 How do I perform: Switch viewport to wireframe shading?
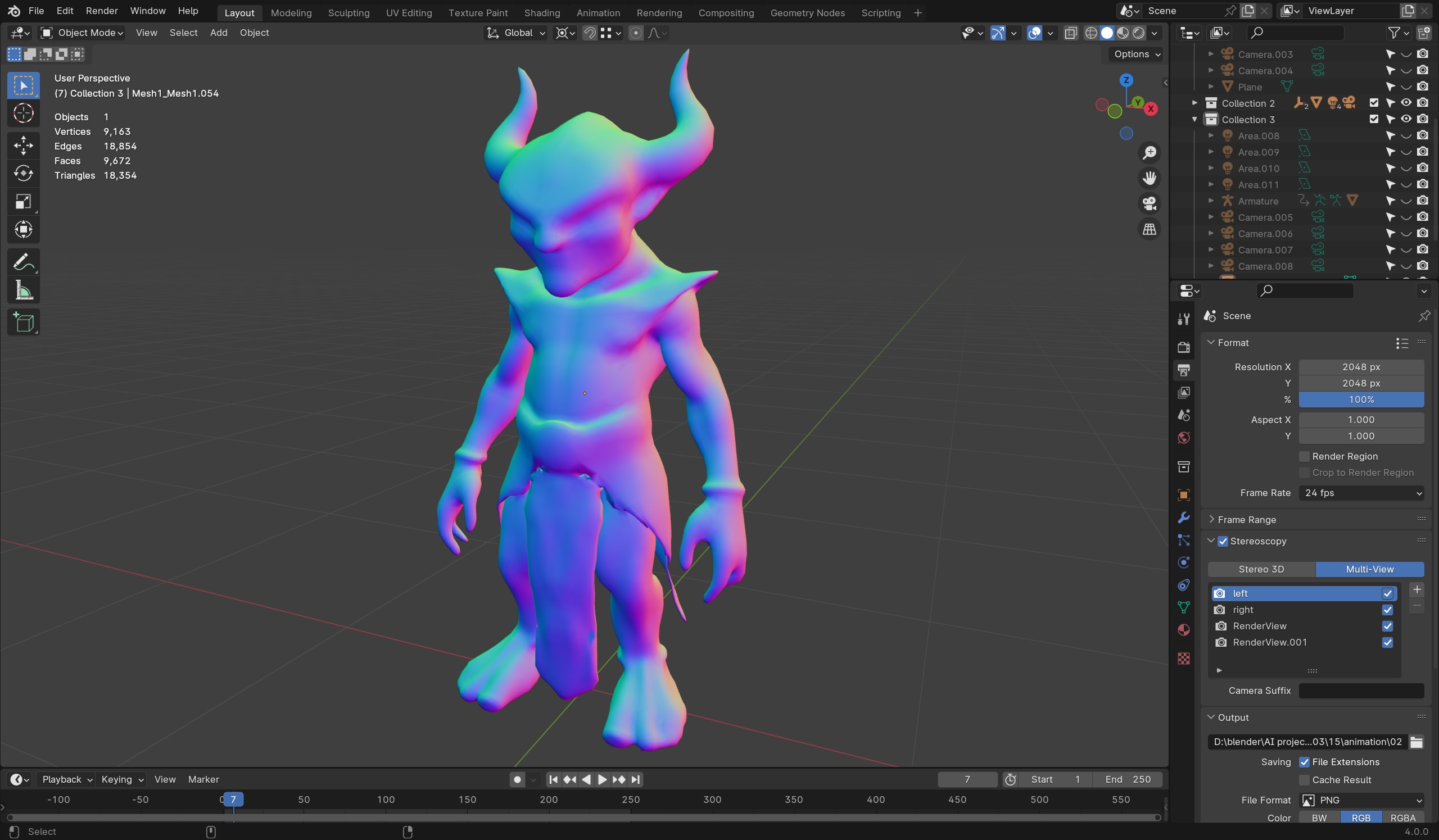1090,33
